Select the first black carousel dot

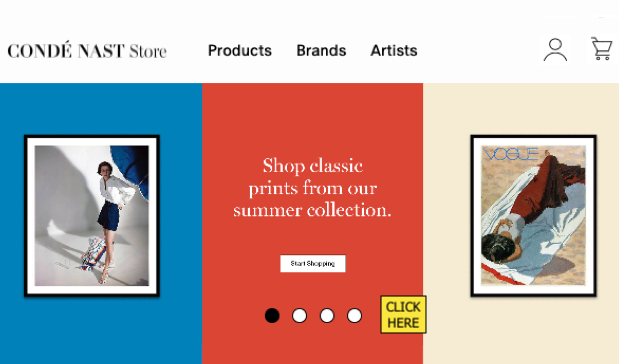pos(272,315)
